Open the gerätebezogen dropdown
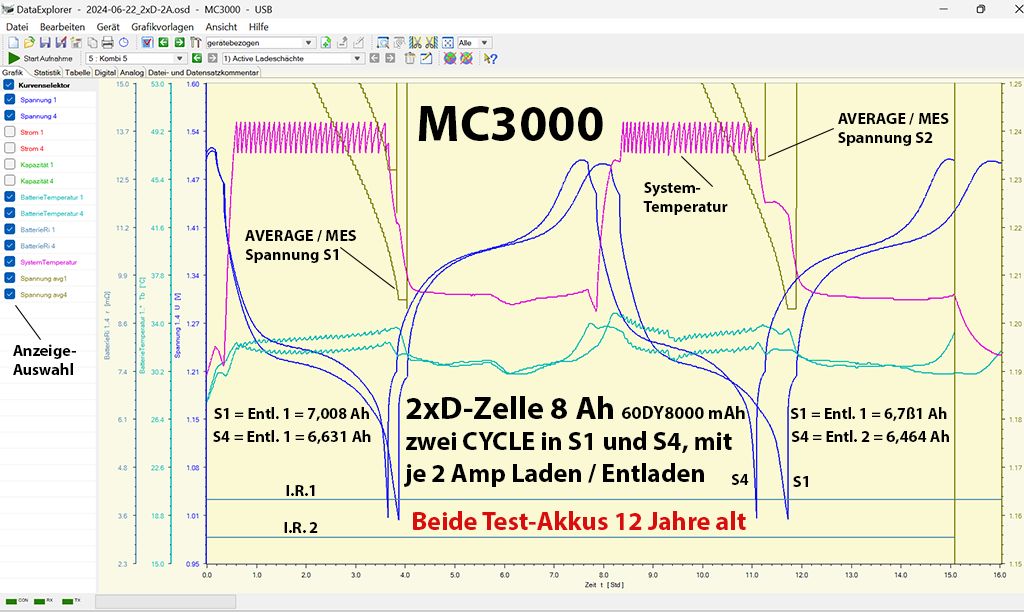 tap(309, 43)
